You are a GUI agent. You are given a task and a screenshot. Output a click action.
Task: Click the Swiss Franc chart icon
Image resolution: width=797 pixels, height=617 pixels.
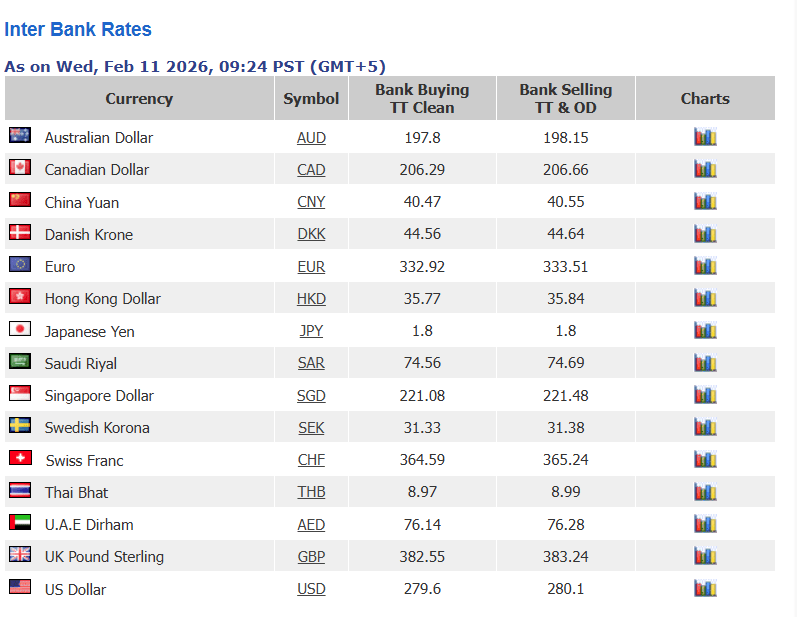point(705,459)
